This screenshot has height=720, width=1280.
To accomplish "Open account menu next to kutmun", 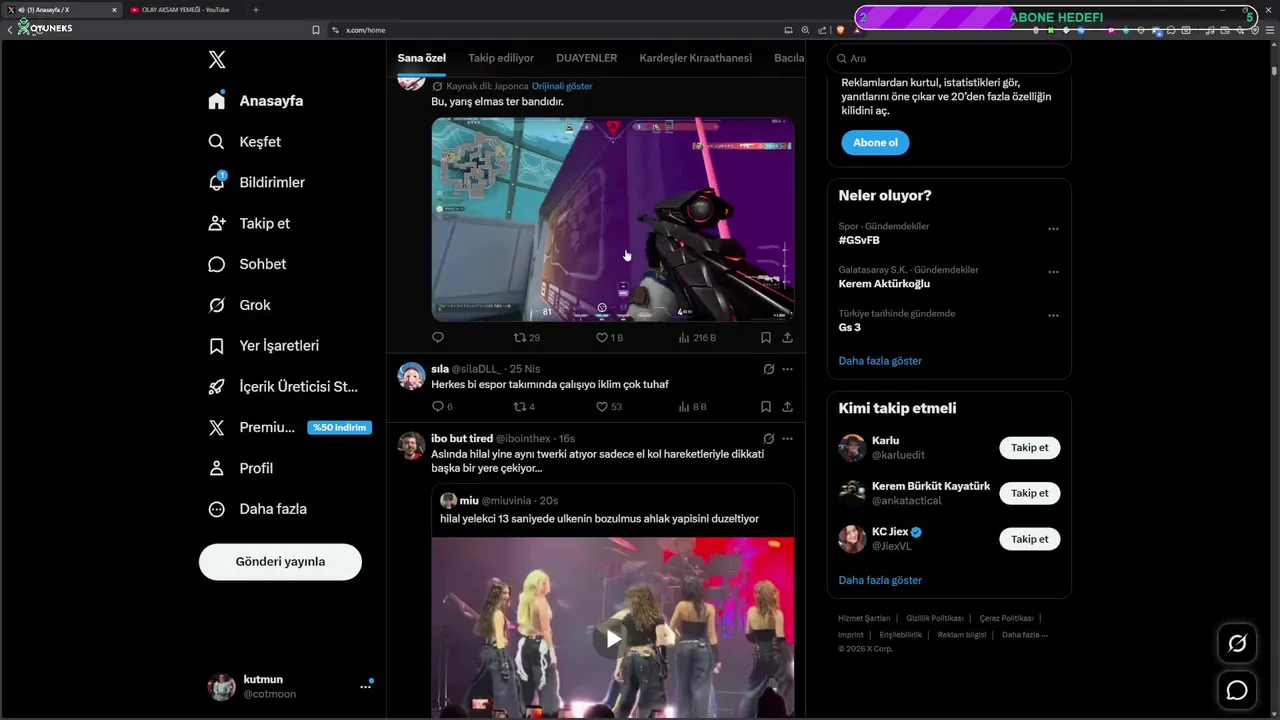I will [365, 687].
